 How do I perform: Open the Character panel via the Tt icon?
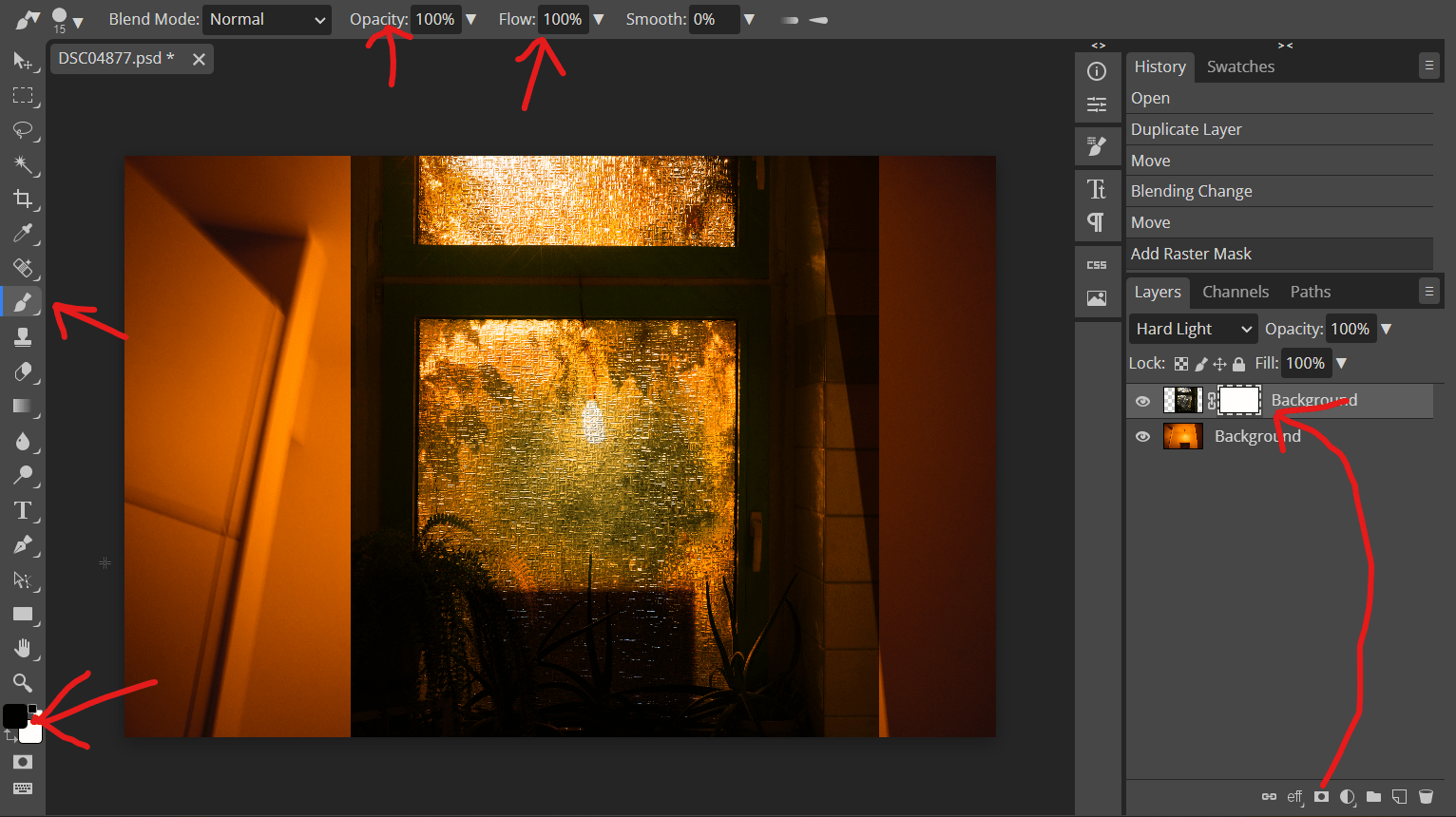[1098, 186]
